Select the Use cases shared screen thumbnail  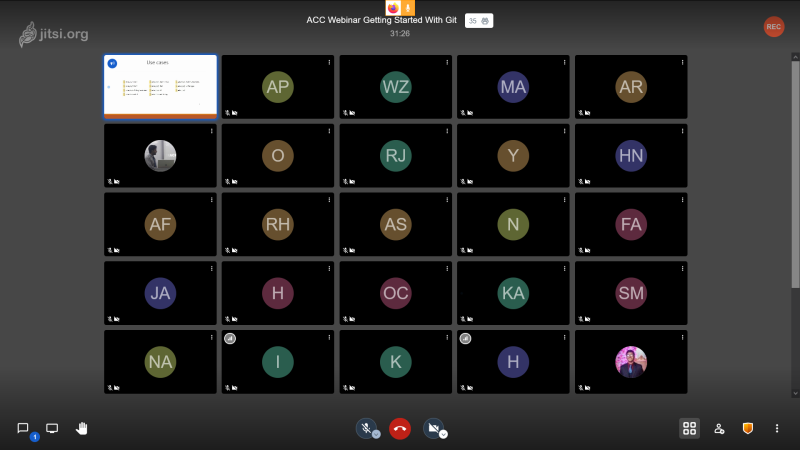[x=160, y=87]
